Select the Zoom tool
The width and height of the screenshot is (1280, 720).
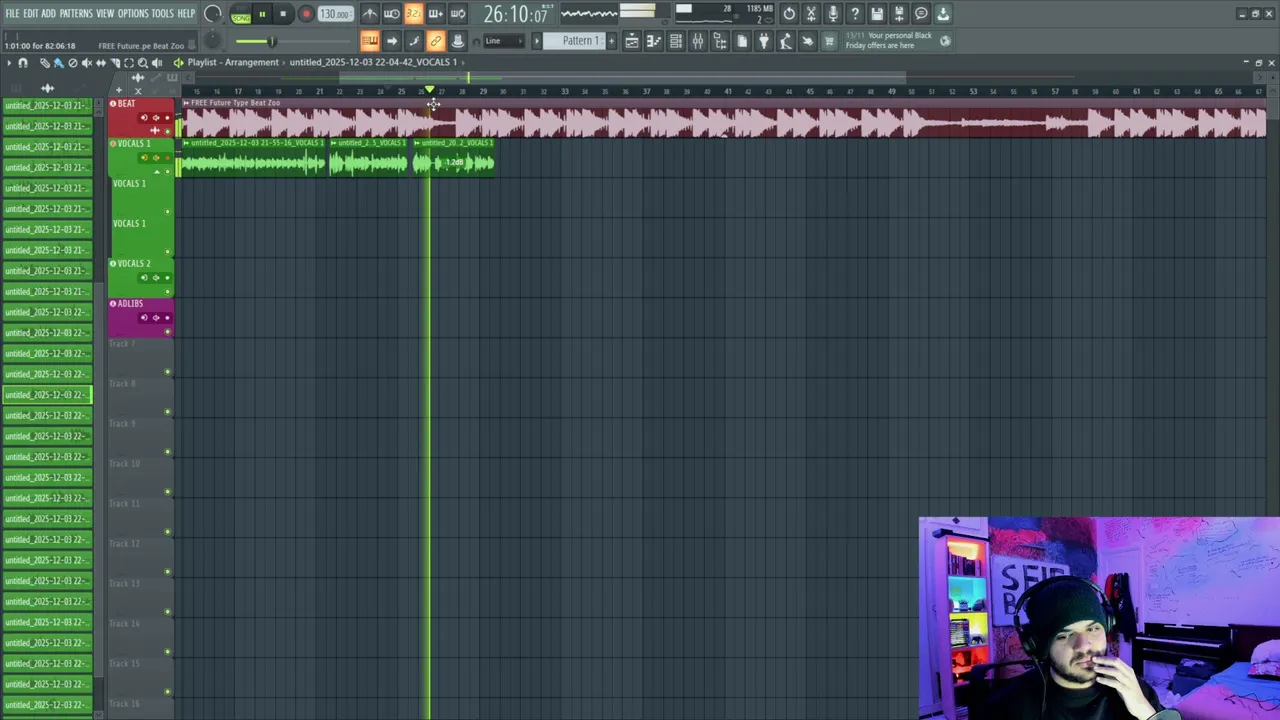click(142, 63)
